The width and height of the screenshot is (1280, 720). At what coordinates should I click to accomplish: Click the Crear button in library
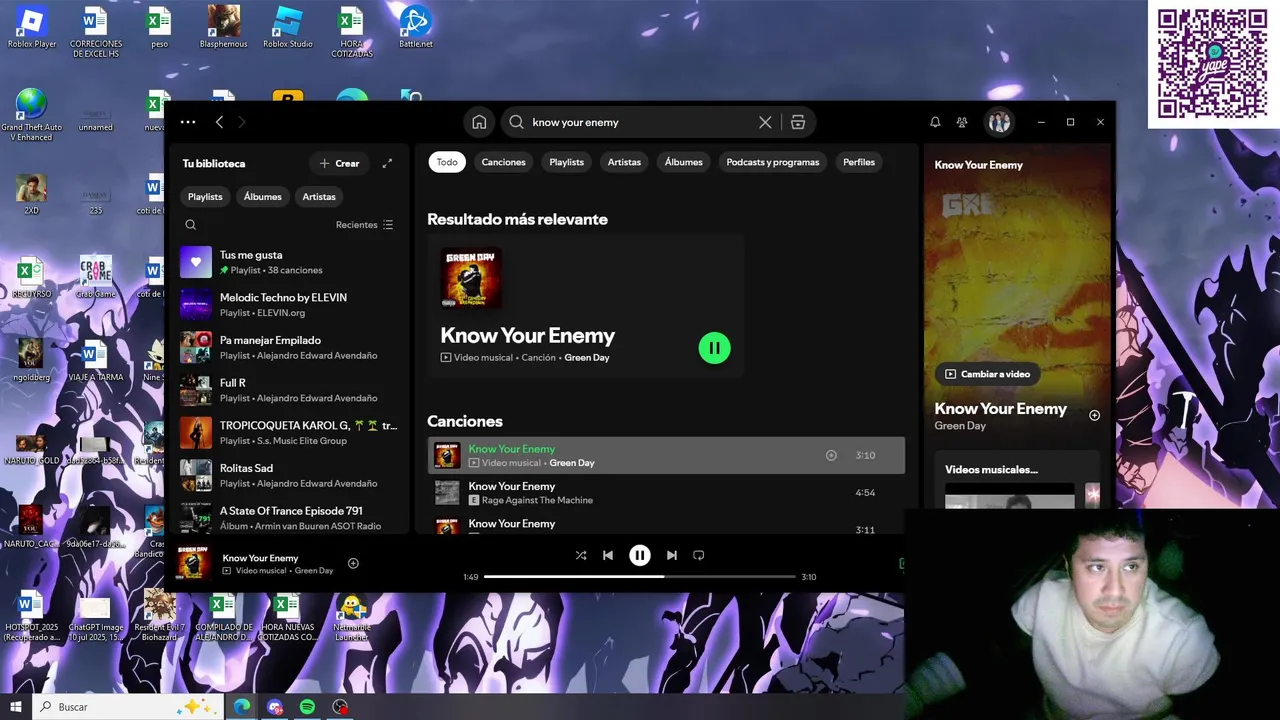click(339, 163)
